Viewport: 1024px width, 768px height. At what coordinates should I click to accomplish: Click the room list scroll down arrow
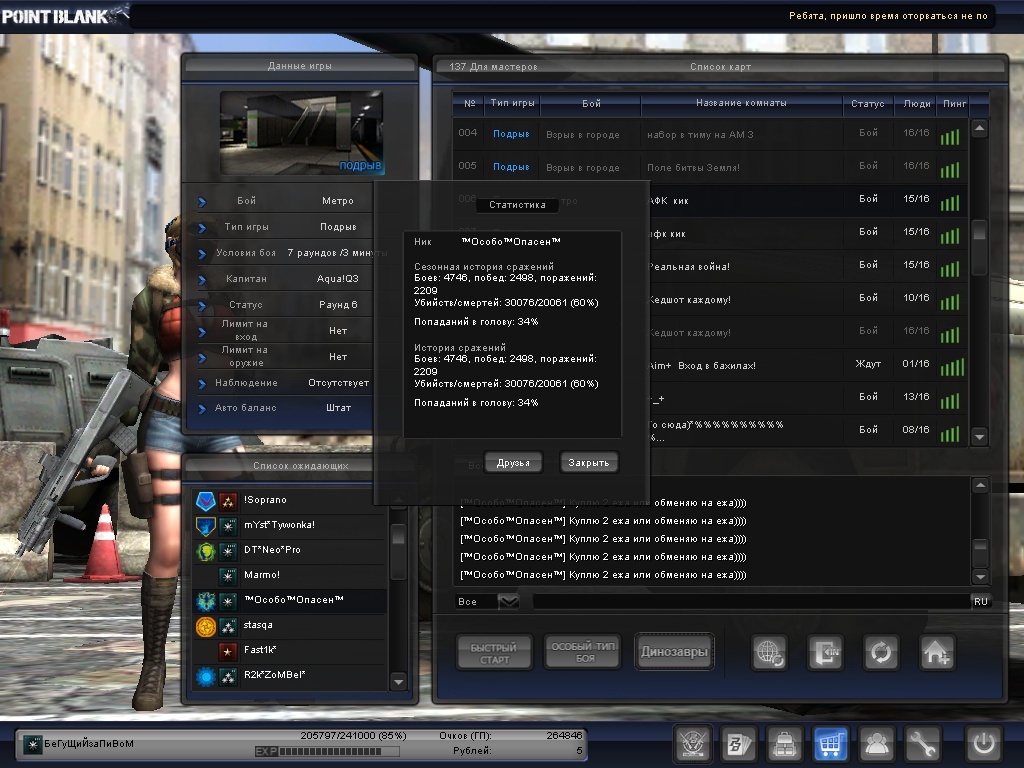point(980,436)
